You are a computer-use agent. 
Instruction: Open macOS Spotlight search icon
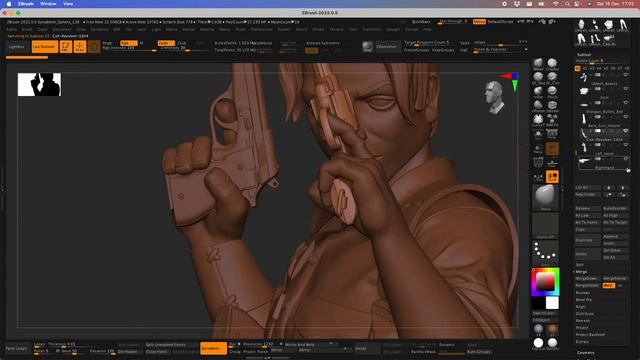pos(567,4)
